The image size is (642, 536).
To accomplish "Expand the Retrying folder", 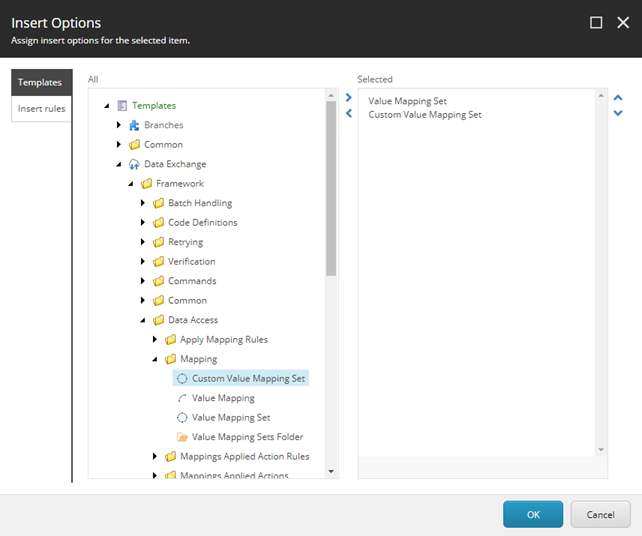I will pos(143,242).
